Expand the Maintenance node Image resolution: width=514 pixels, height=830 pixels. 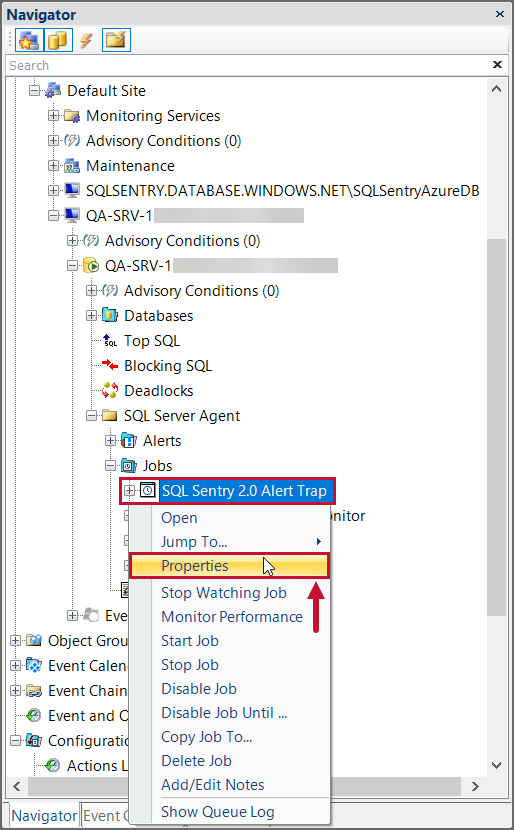(x=53, y=166)
